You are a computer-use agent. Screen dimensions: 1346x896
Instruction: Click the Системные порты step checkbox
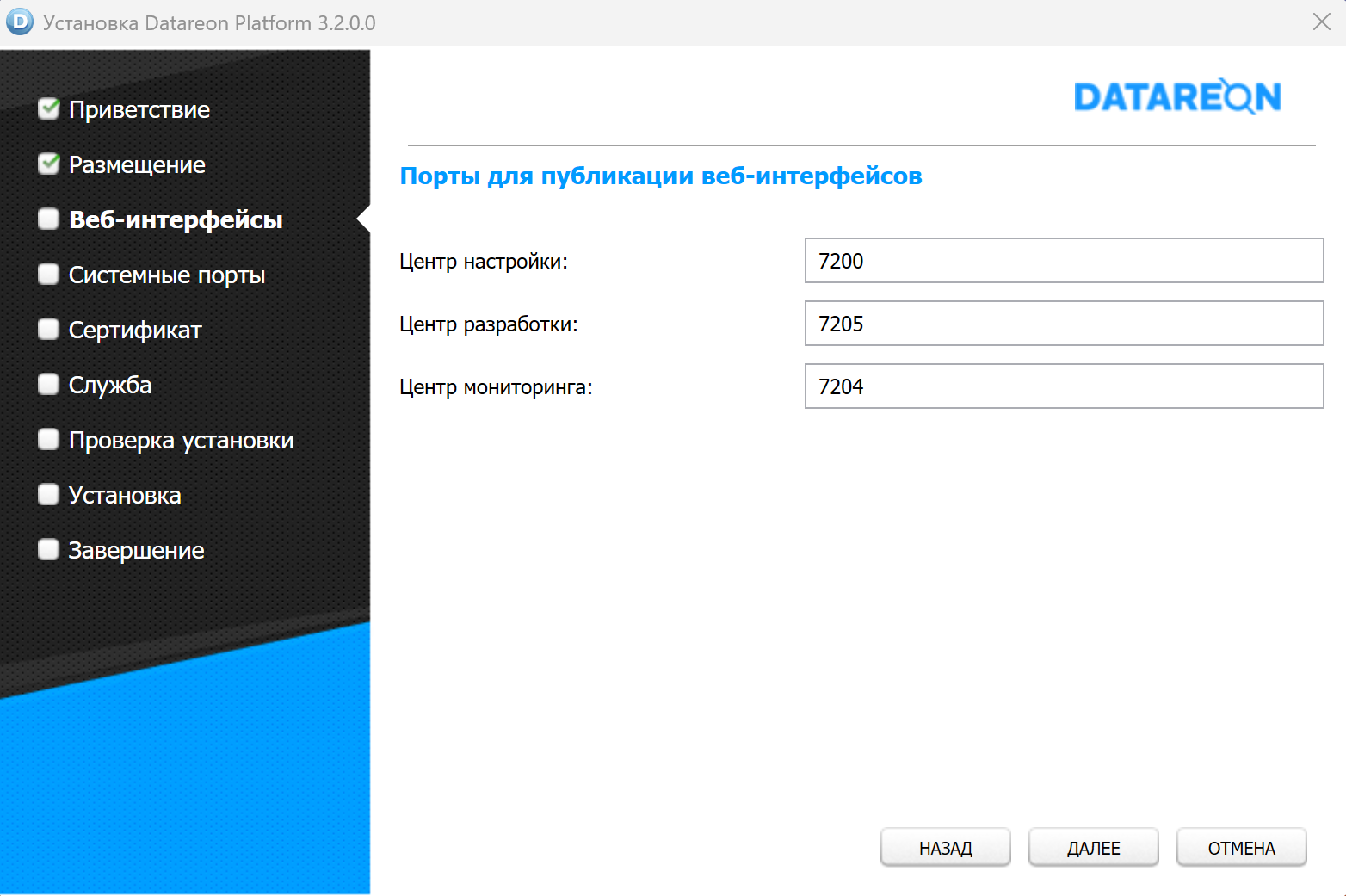(49, 275)
